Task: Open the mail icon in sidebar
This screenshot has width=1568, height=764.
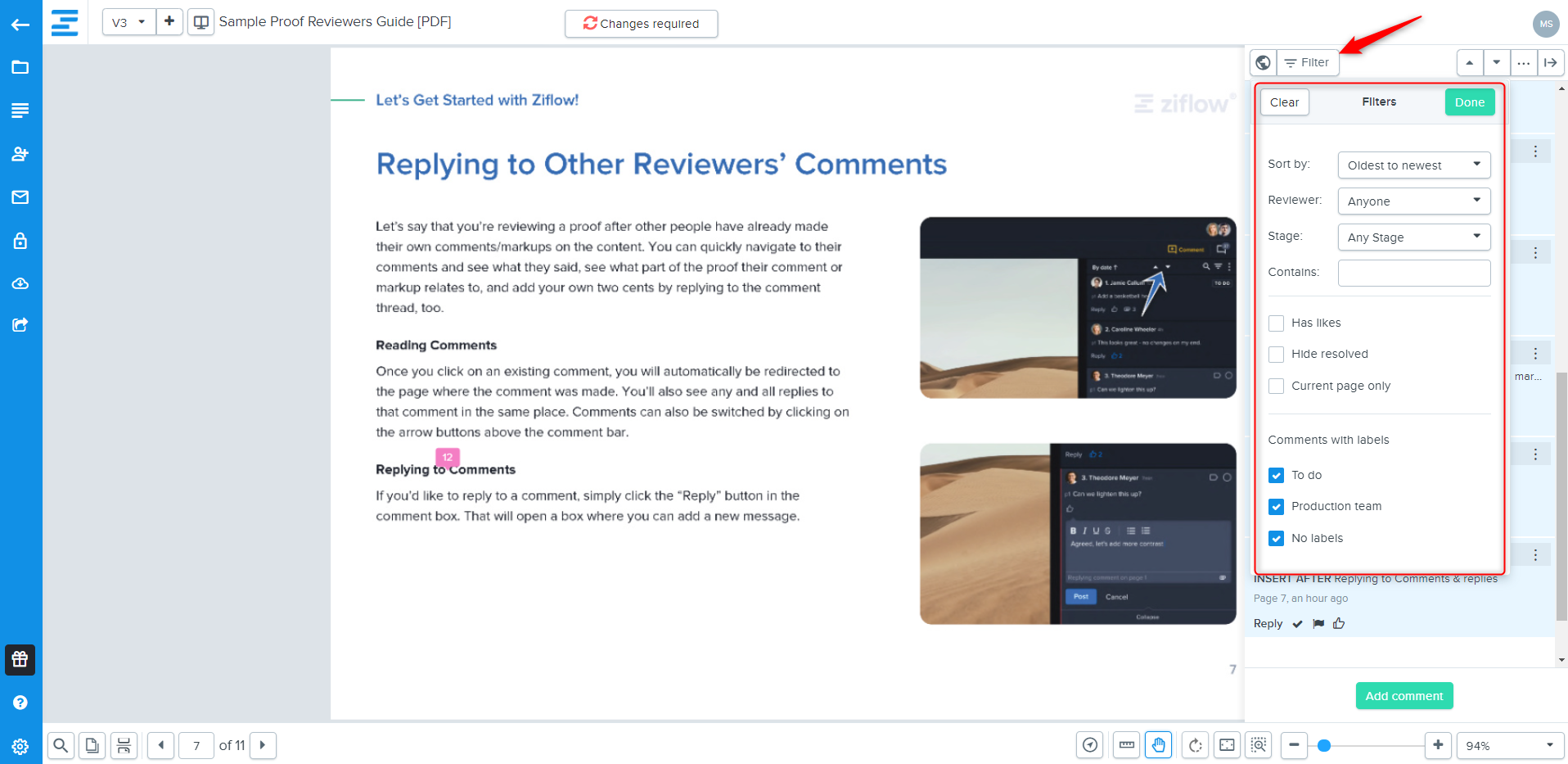Action: pos(20,197)
